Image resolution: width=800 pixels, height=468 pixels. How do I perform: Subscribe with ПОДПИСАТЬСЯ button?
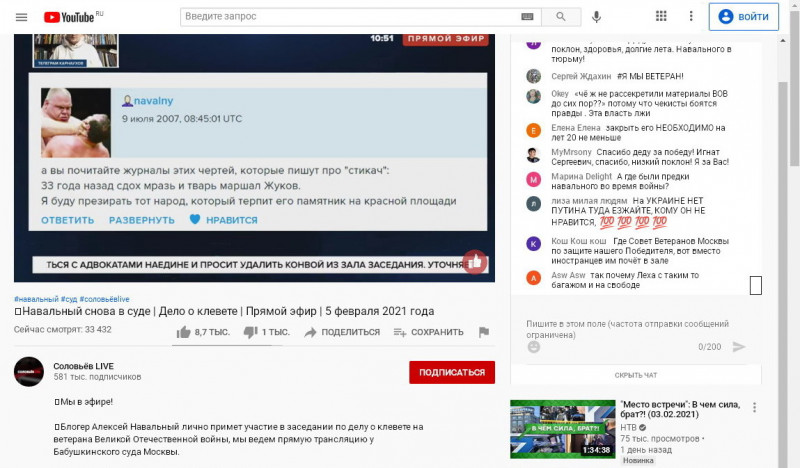[452, 372]
